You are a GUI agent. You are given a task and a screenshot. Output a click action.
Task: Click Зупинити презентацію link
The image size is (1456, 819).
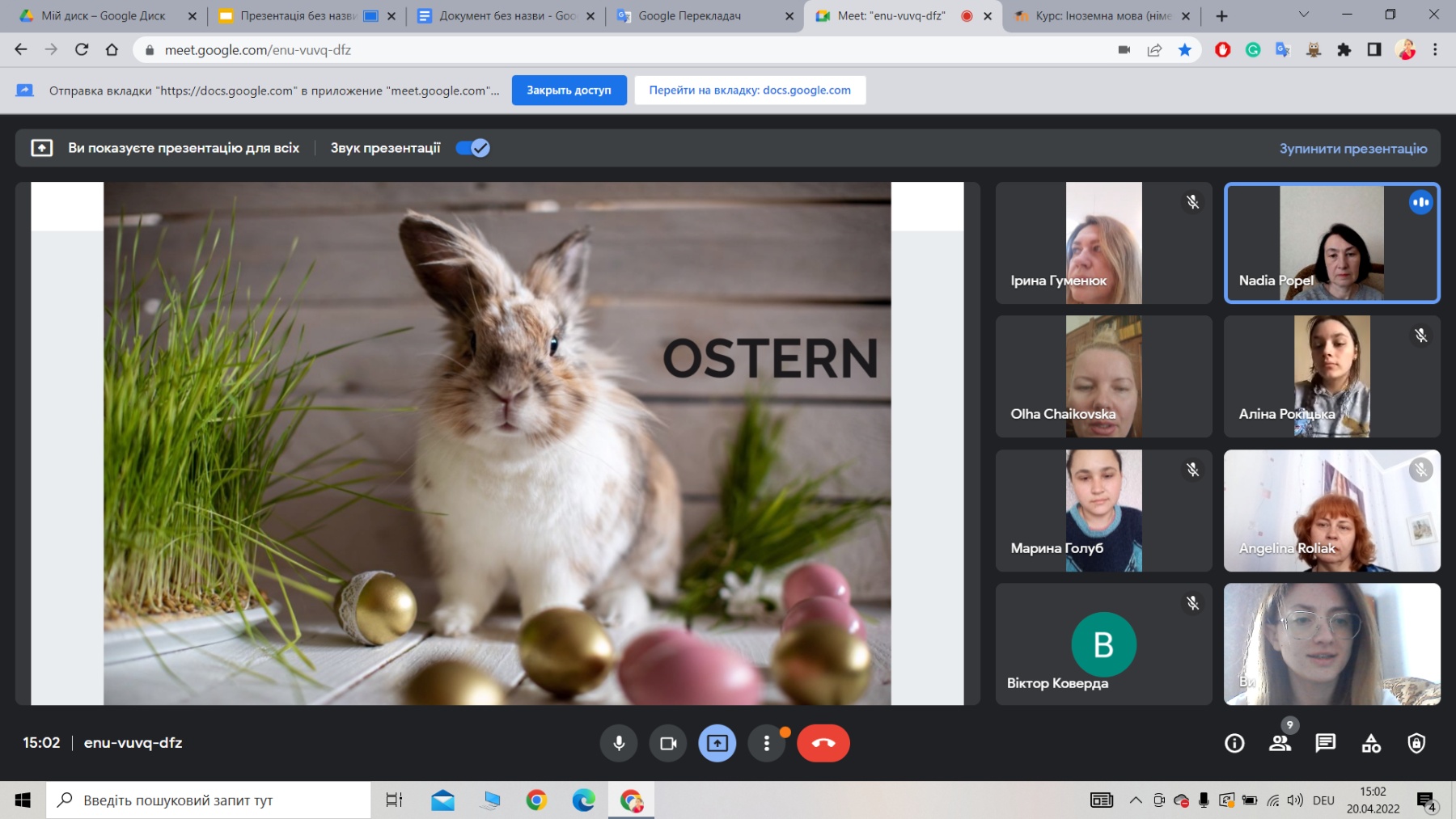(x=1352, y=149)
